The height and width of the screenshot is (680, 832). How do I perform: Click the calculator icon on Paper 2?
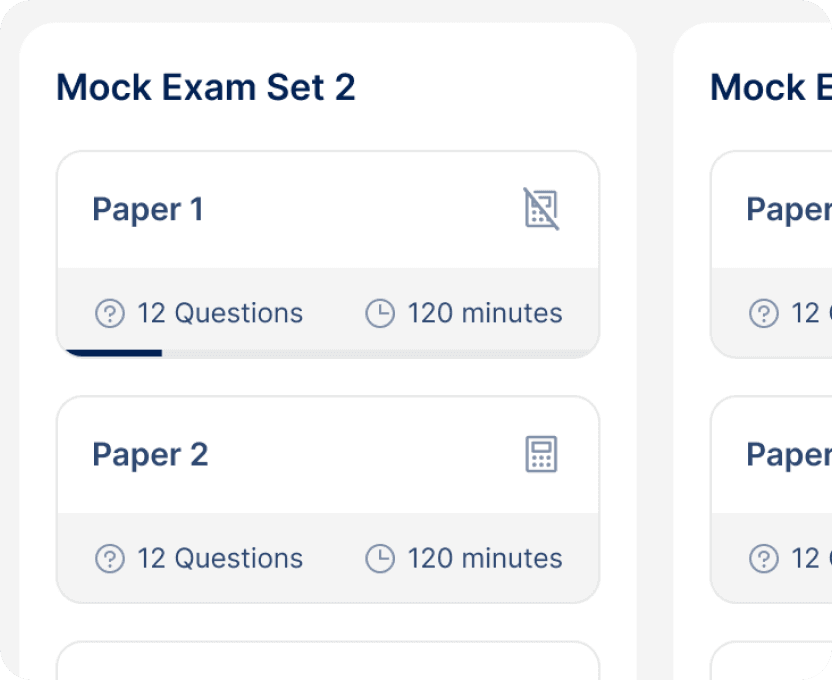click(541, 455)
